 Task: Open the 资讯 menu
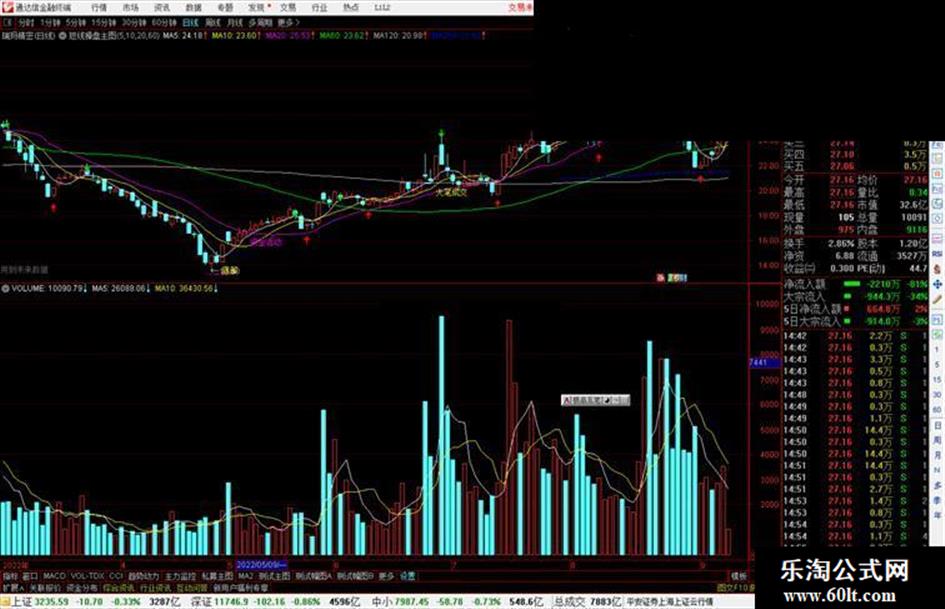162,7
